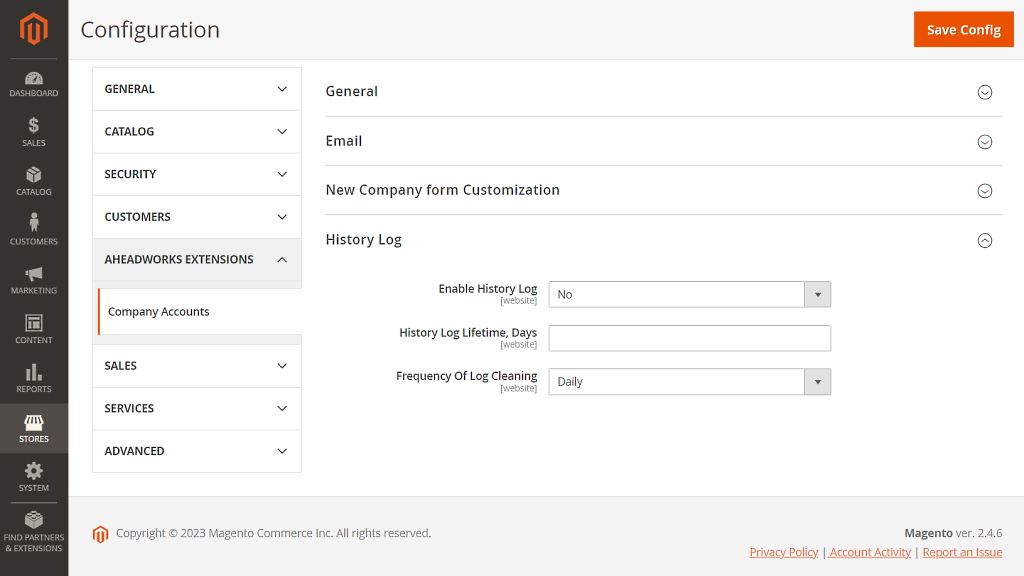Expand the Email section

[664, 141]
